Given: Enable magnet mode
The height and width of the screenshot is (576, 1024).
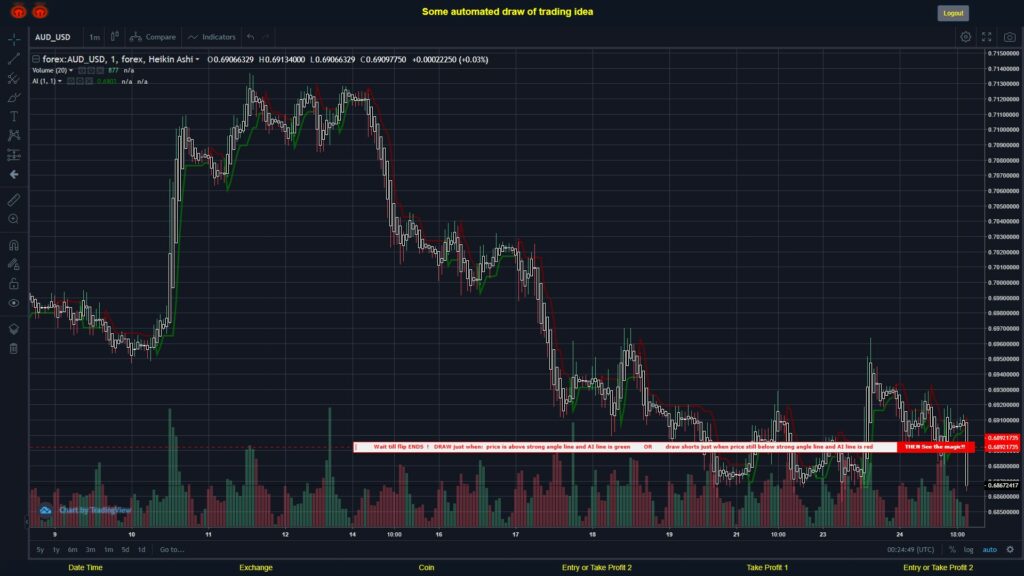Looking at the screenshot, I should [x=14, y=246].
